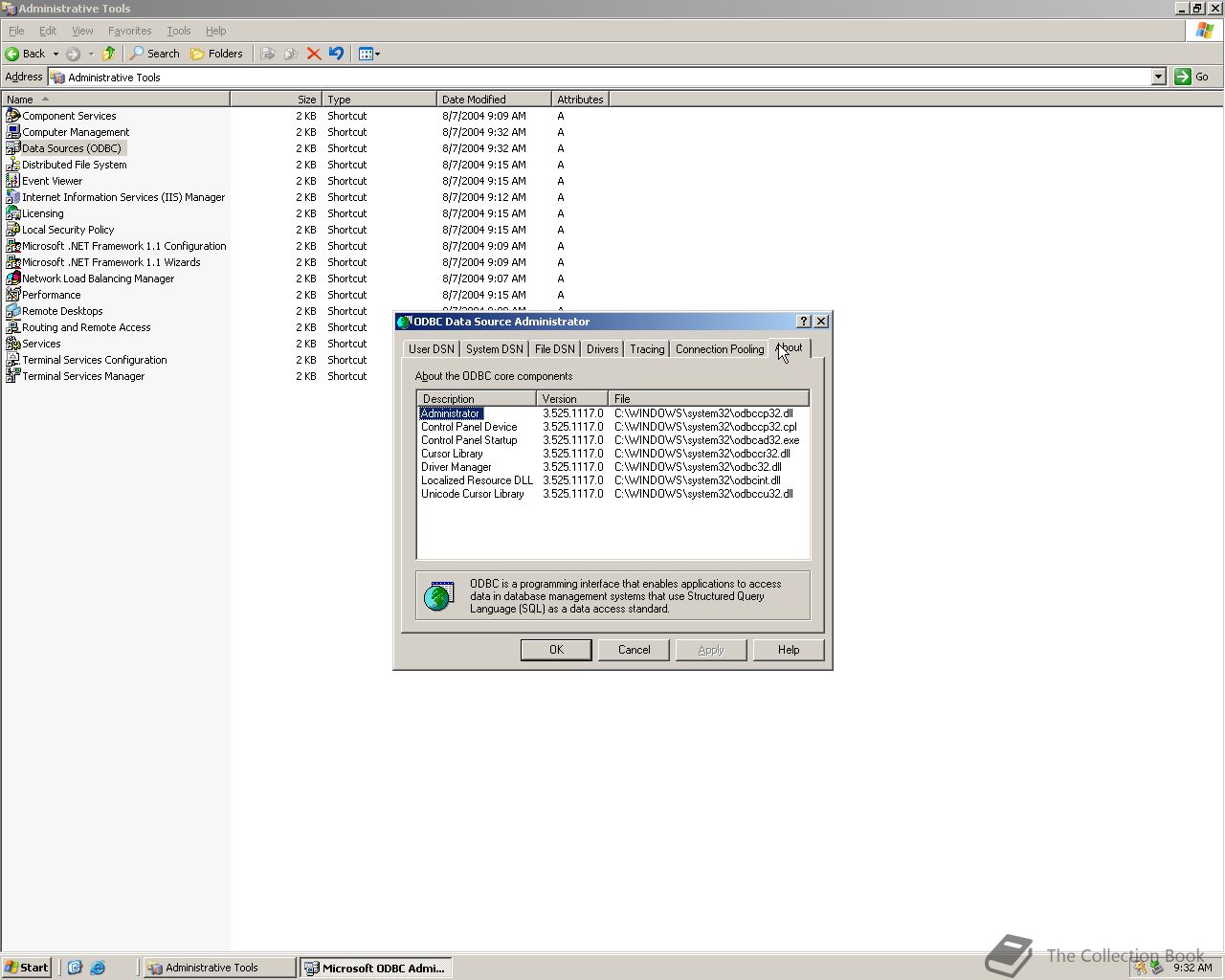Select the Network Load Balancing Manager icon
Viewport: 1225px width, 980px height.
(12, 278)
